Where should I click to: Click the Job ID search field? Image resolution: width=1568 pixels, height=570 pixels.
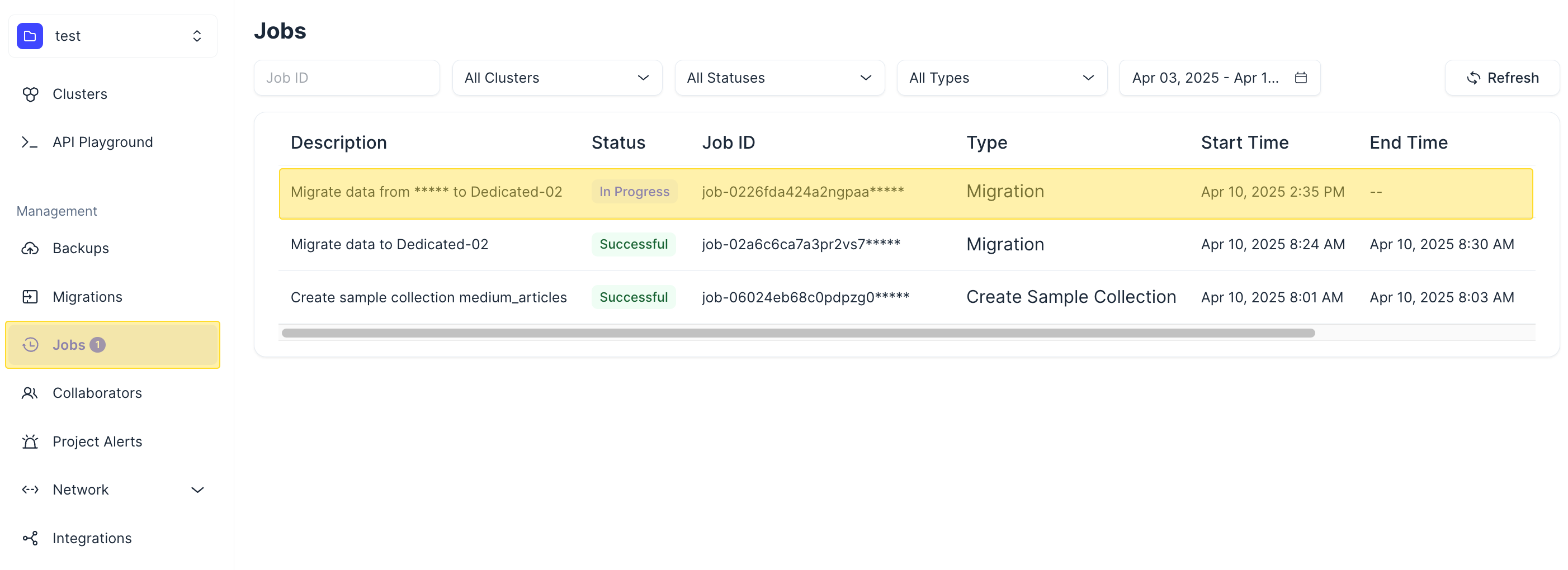click(x=346, y=78)
